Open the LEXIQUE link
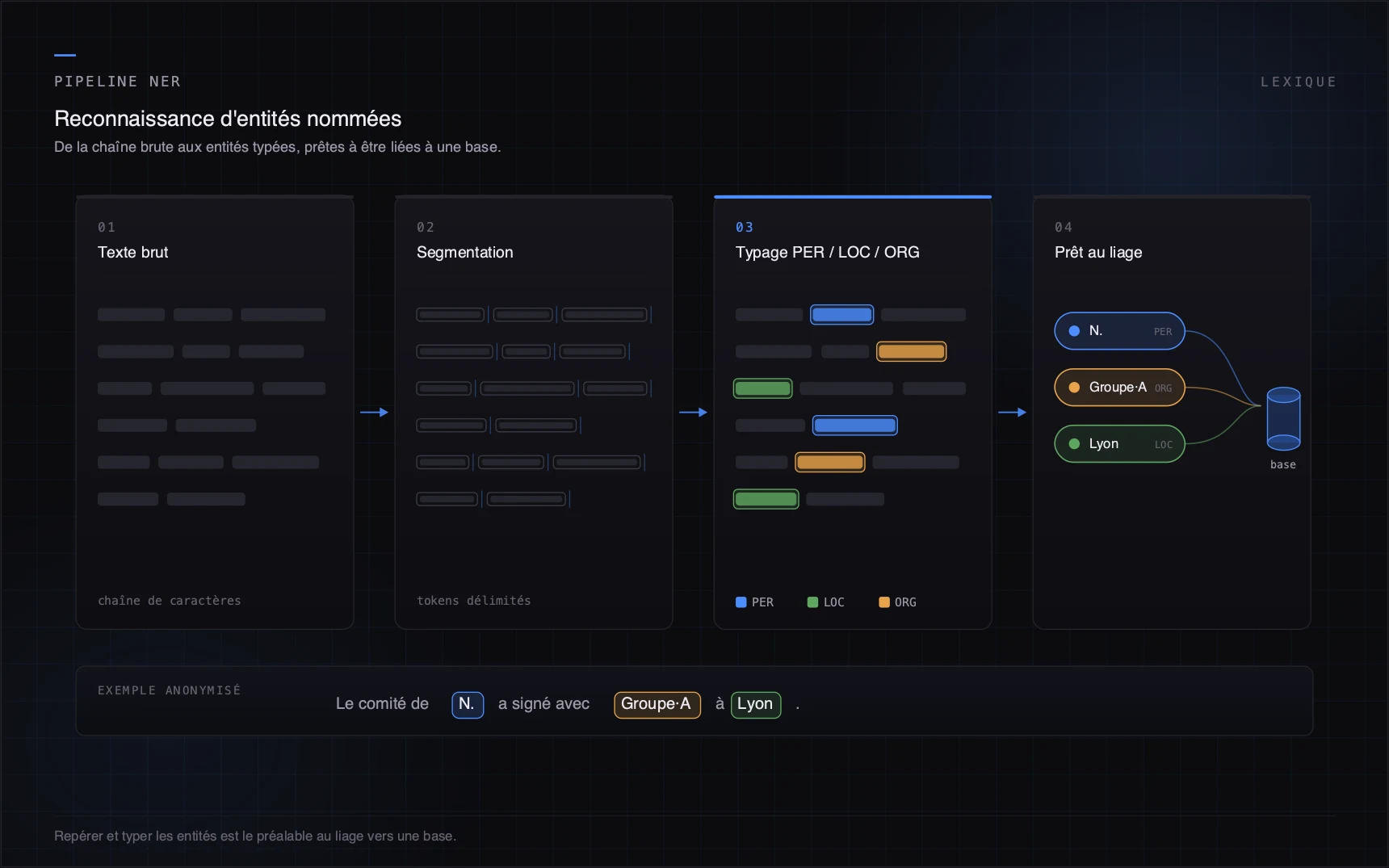This screenshot has height=868, width=1389. 1299,82
